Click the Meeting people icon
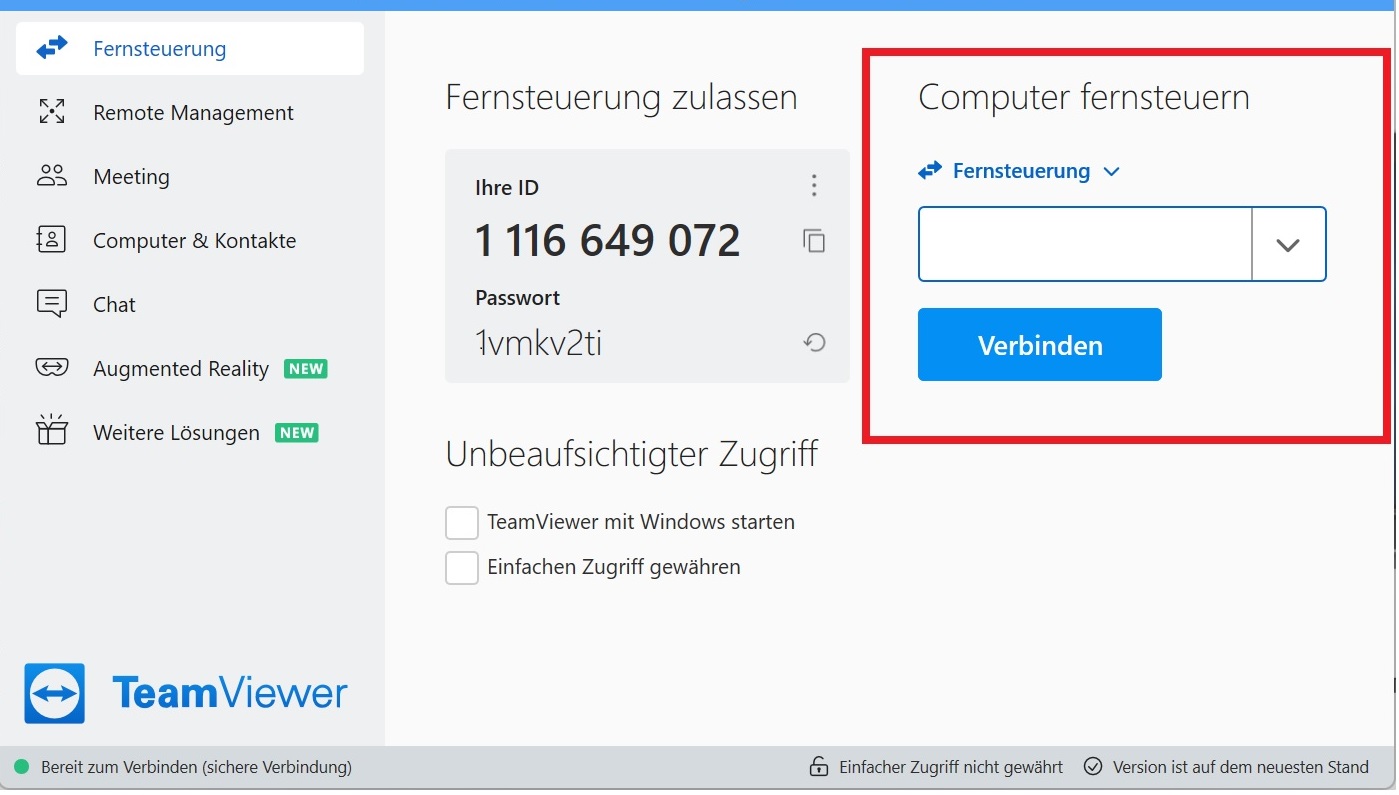The height and width of the screenshot is (795, 1399). [51, 176]
